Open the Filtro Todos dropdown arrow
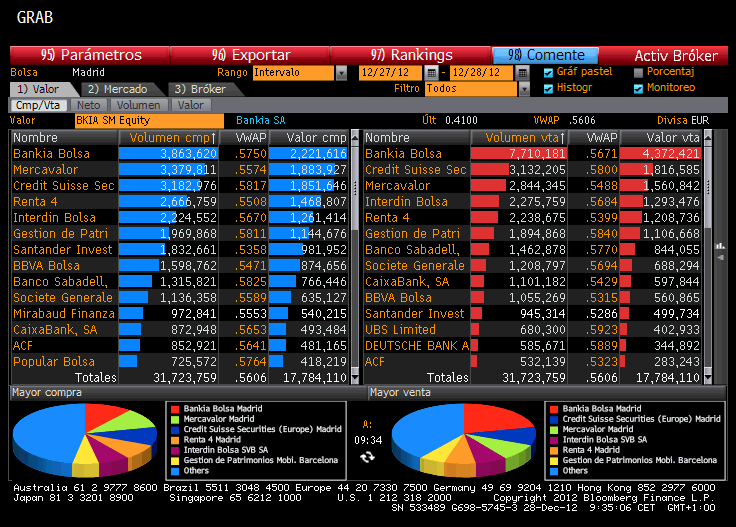Viewport: 736px width, 527px height. coord(524,89)
